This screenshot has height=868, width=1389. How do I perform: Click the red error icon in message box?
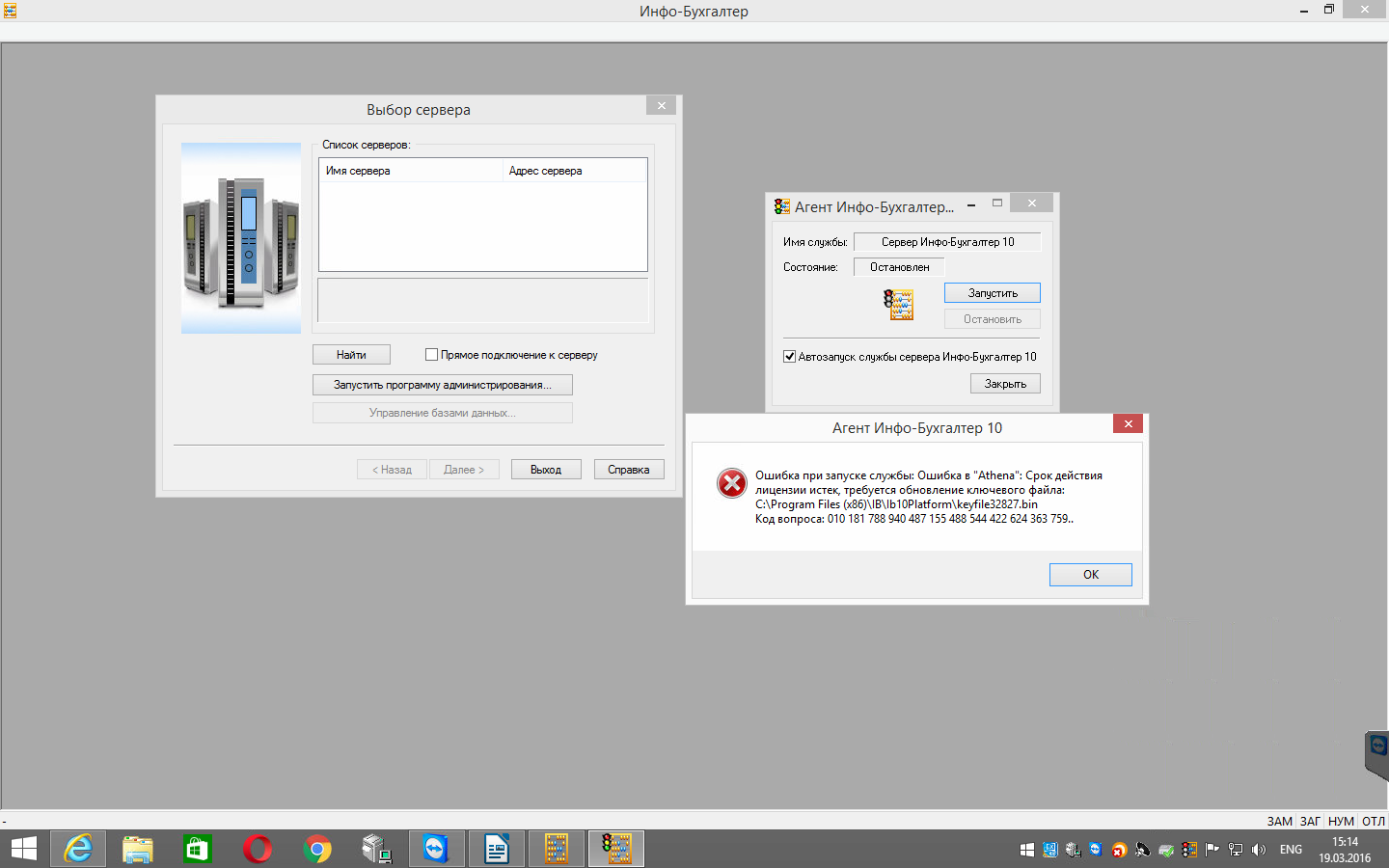pos(732,483)
